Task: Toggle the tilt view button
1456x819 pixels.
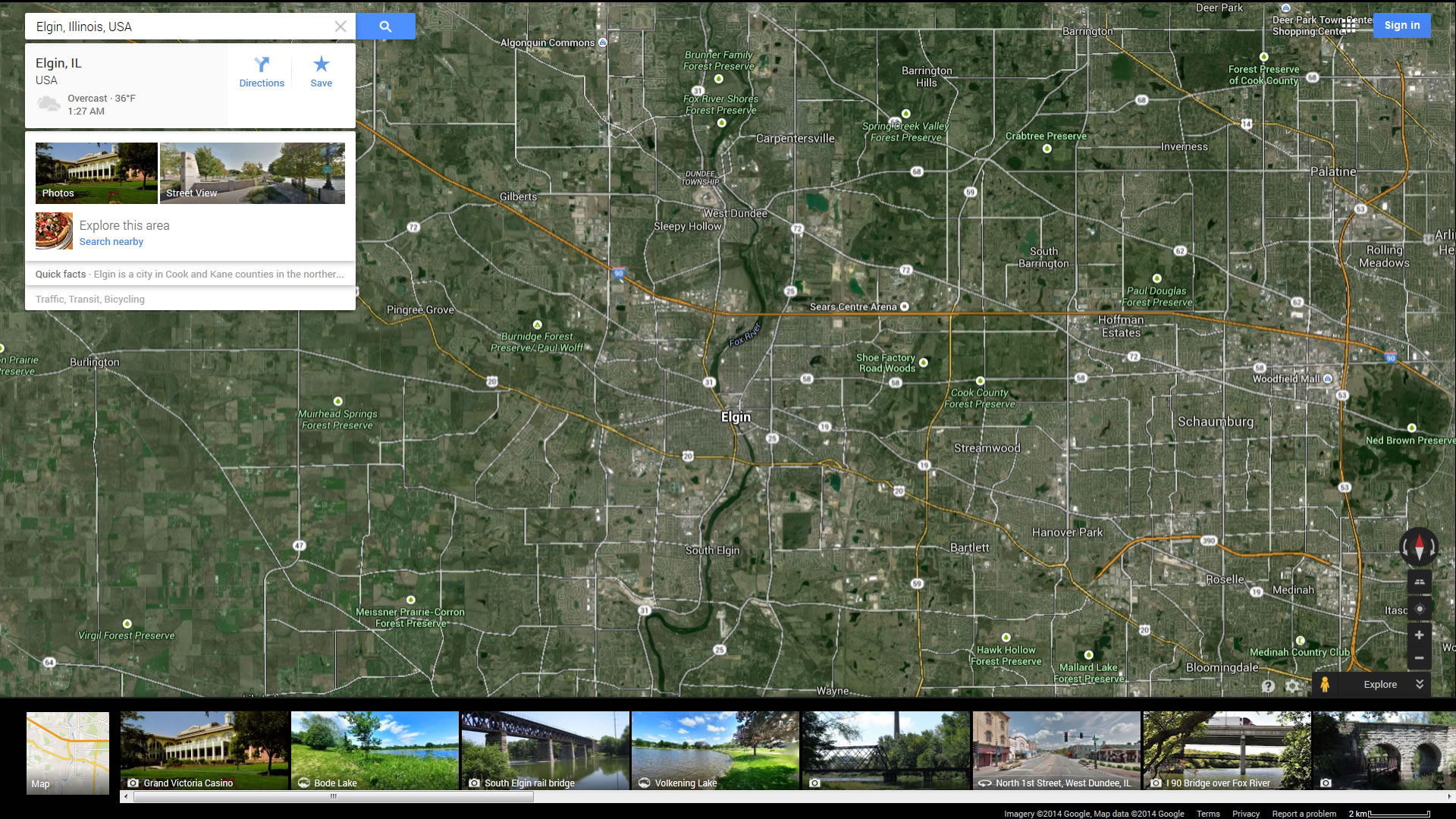Action: [1420, 582]
